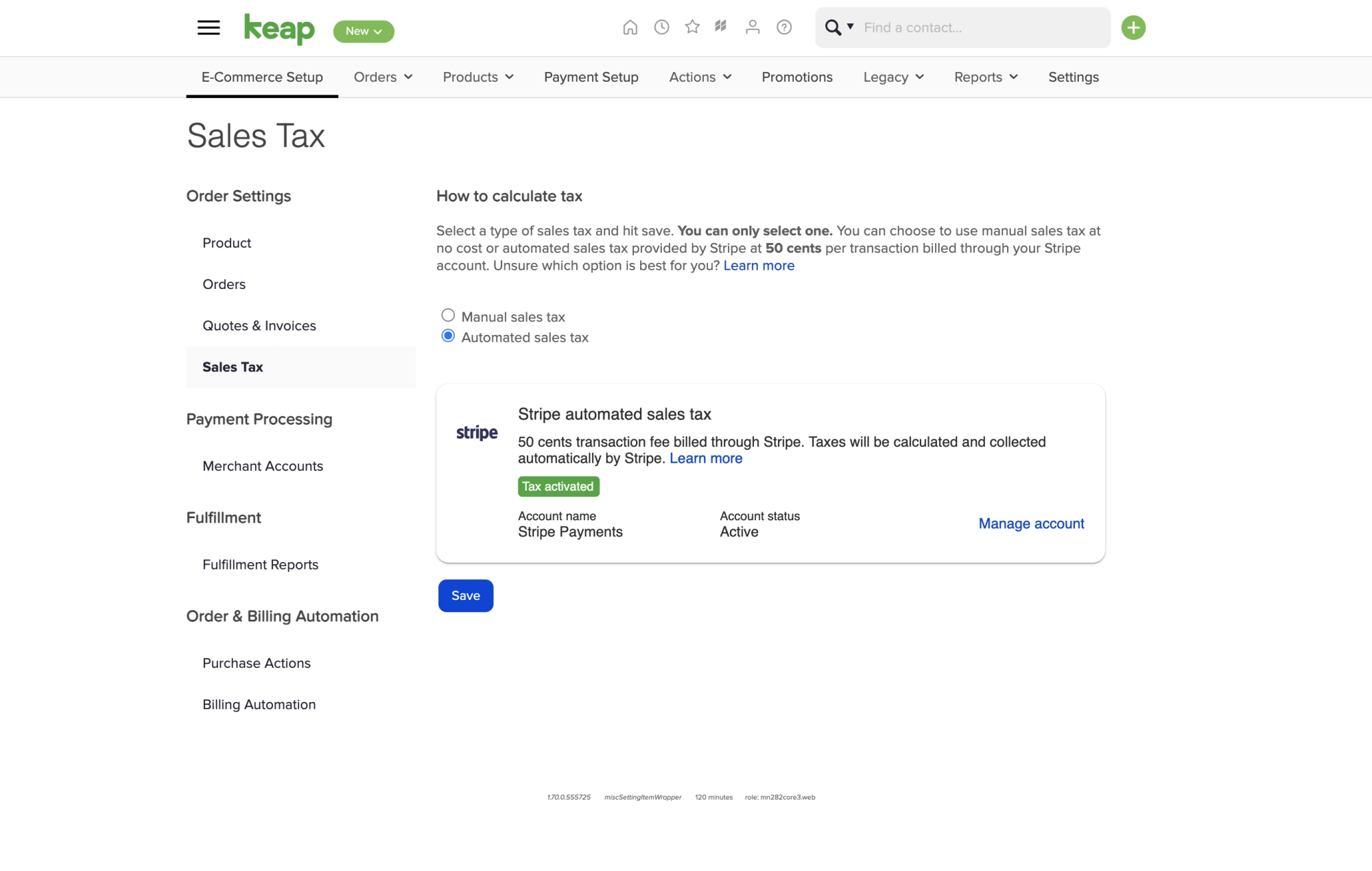Select Sales Tax sidebar item
Screen dimensions: 1372x871
pos(301,367)
